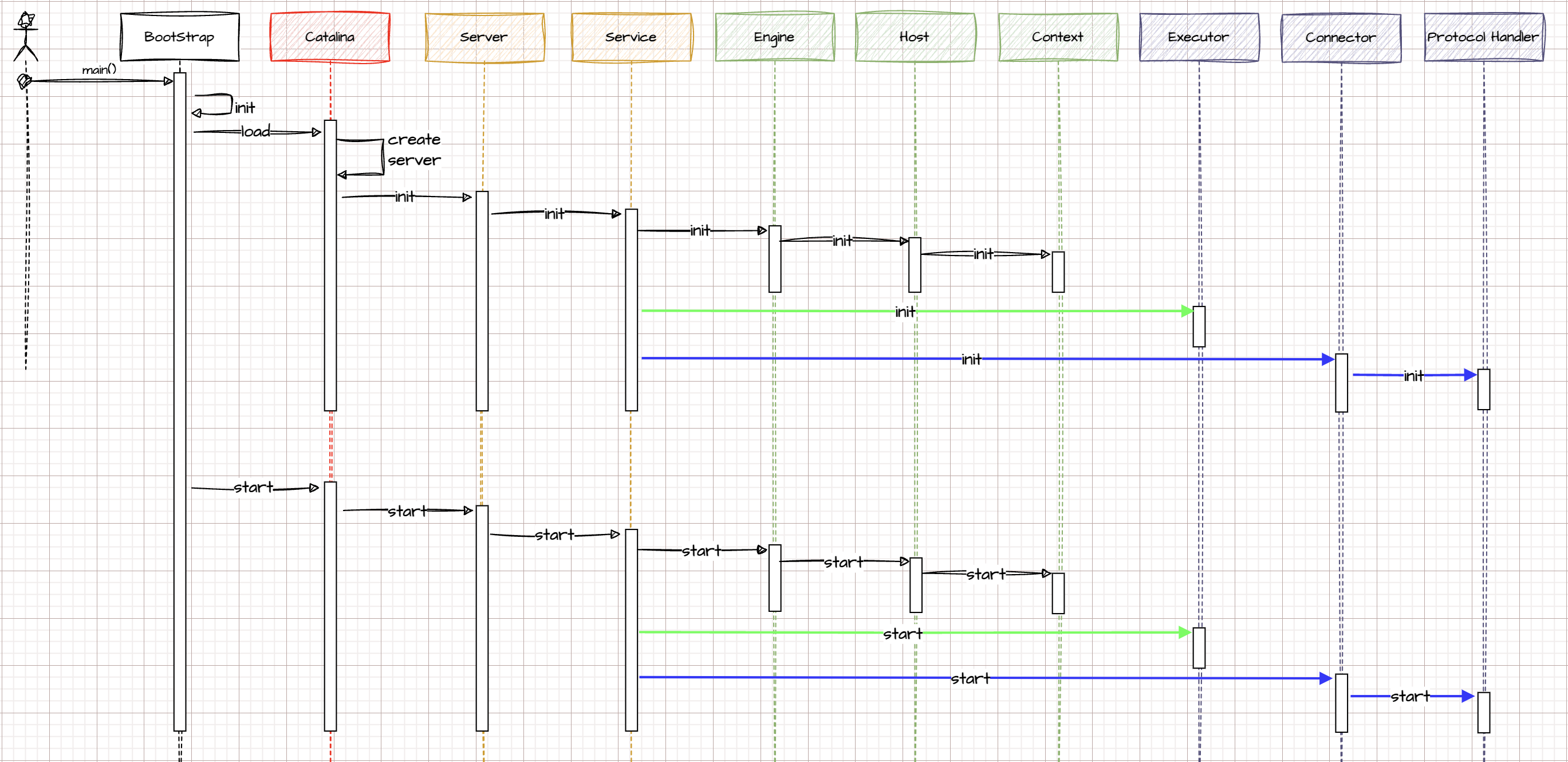Click the Context header box
Screen dimensions: 1568x762
point(1058,37)
